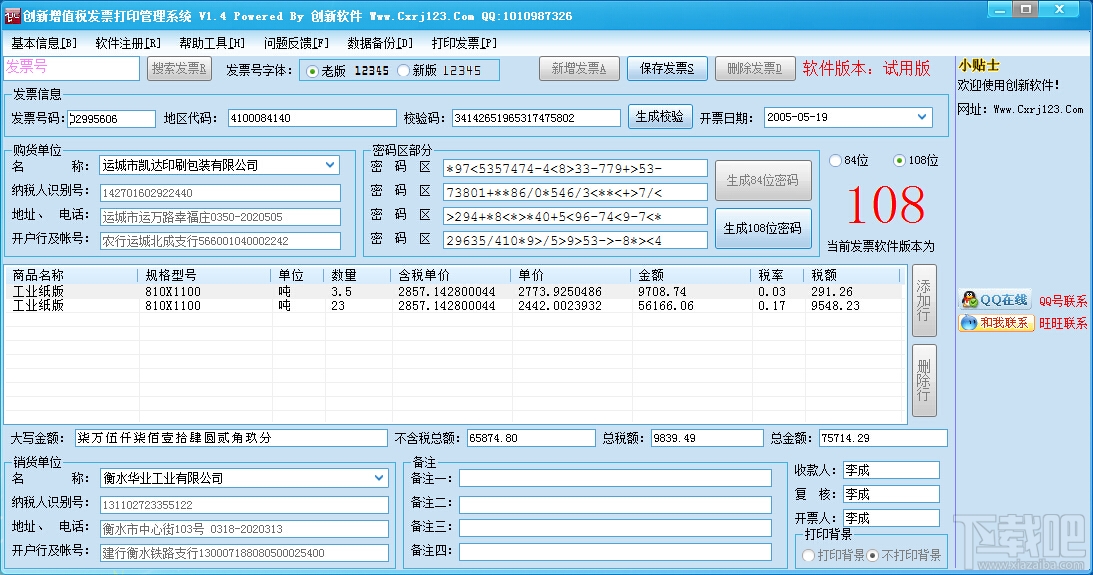
Task: Click the 备注四 input field
Action: tap(615, 552)
